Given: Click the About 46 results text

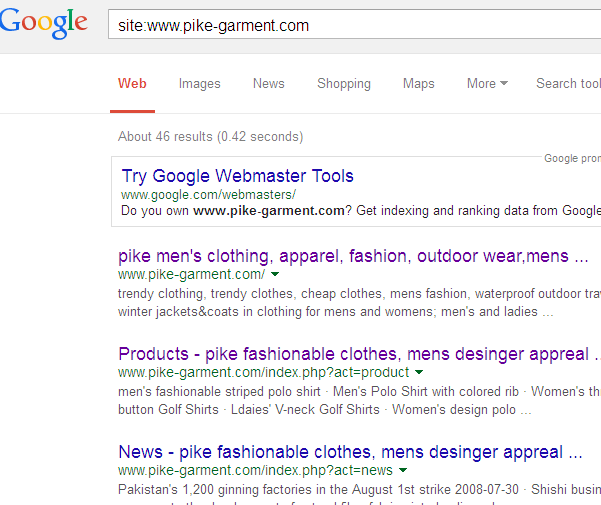Looking at the screenshot, I should 210,136.
